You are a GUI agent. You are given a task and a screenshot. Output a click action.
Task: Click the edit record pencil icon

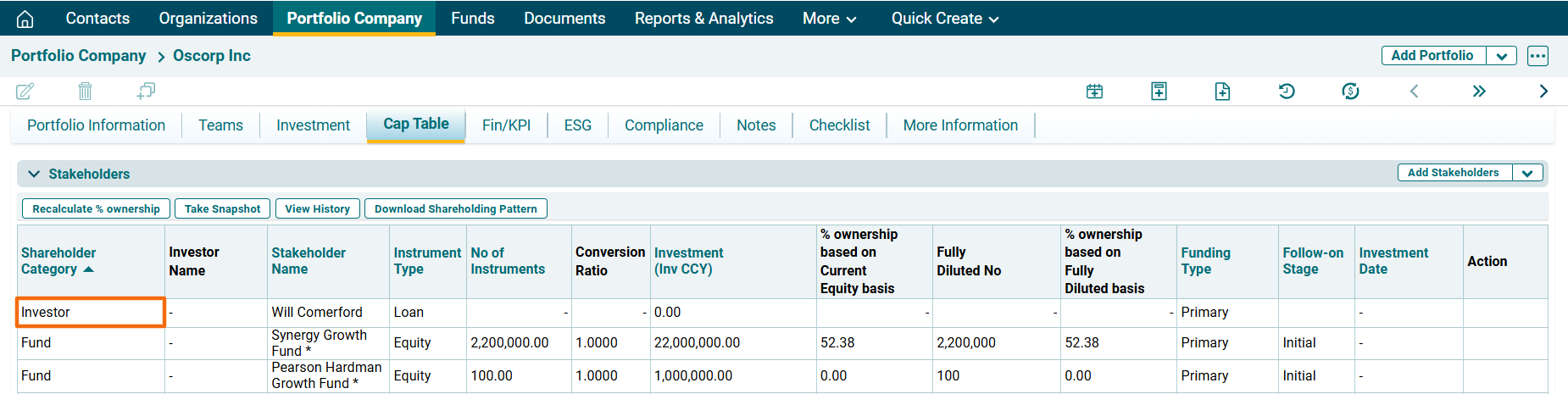25,91
